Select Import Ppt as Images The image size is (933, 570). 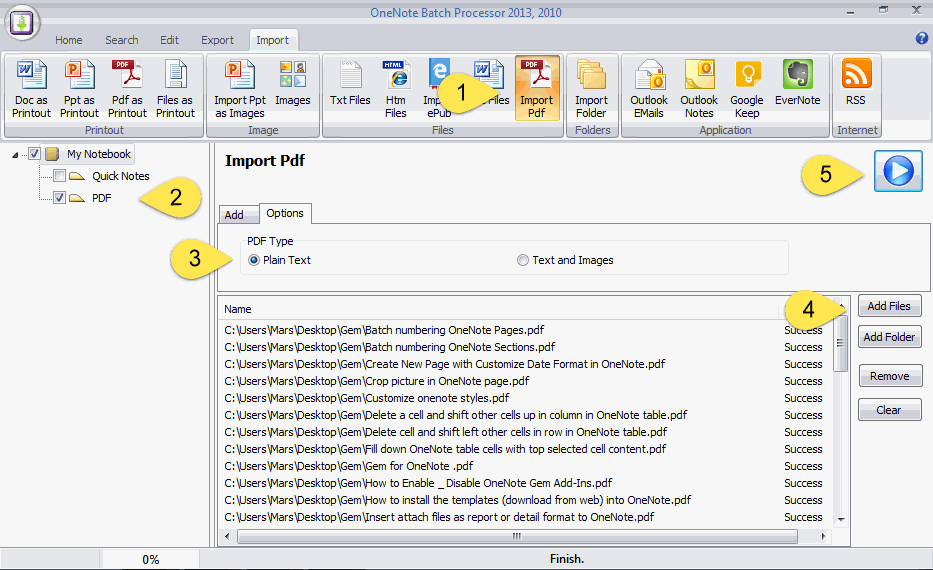point(240,89)
